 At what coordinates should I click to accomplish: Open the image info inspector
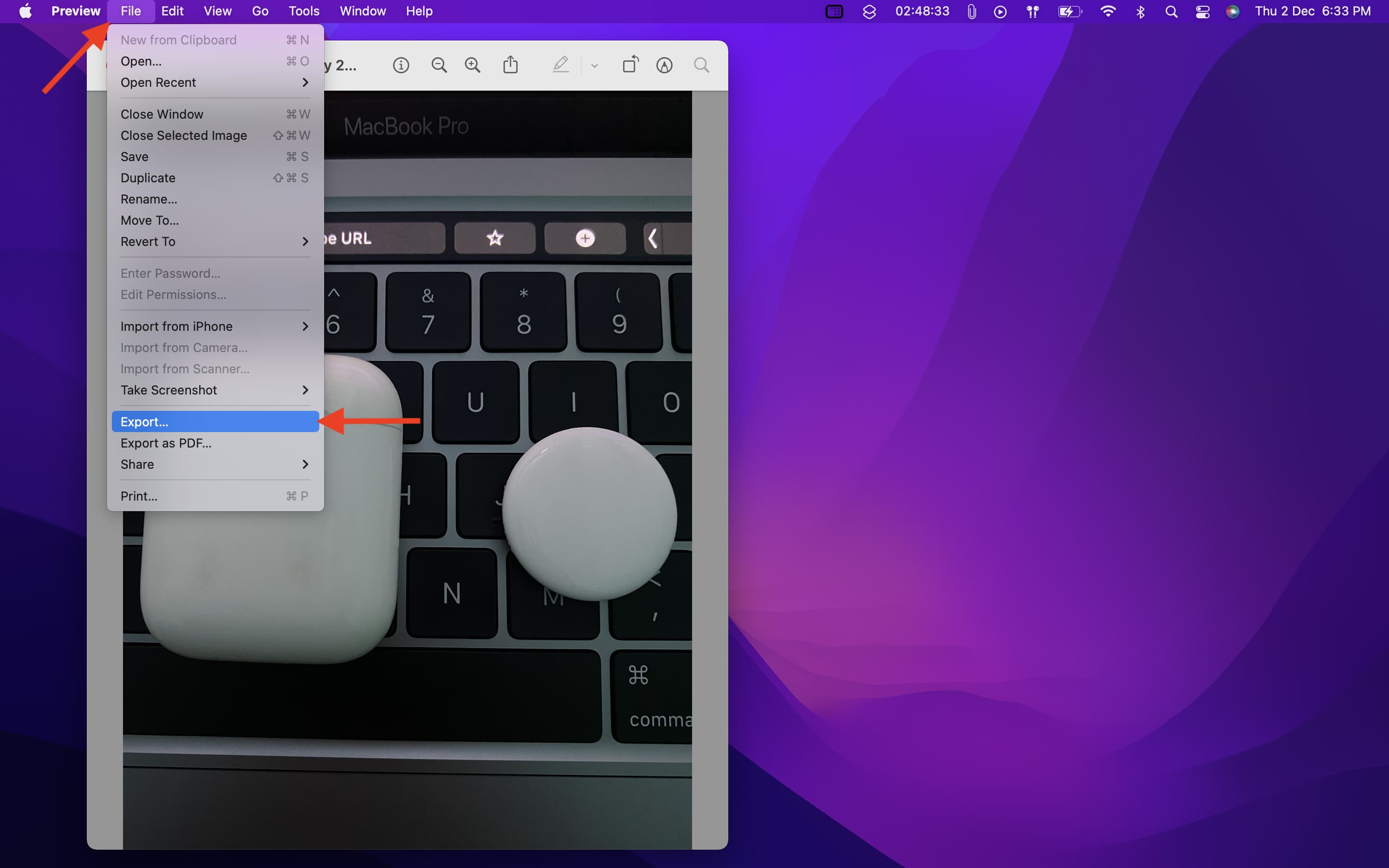coord(401,64)
